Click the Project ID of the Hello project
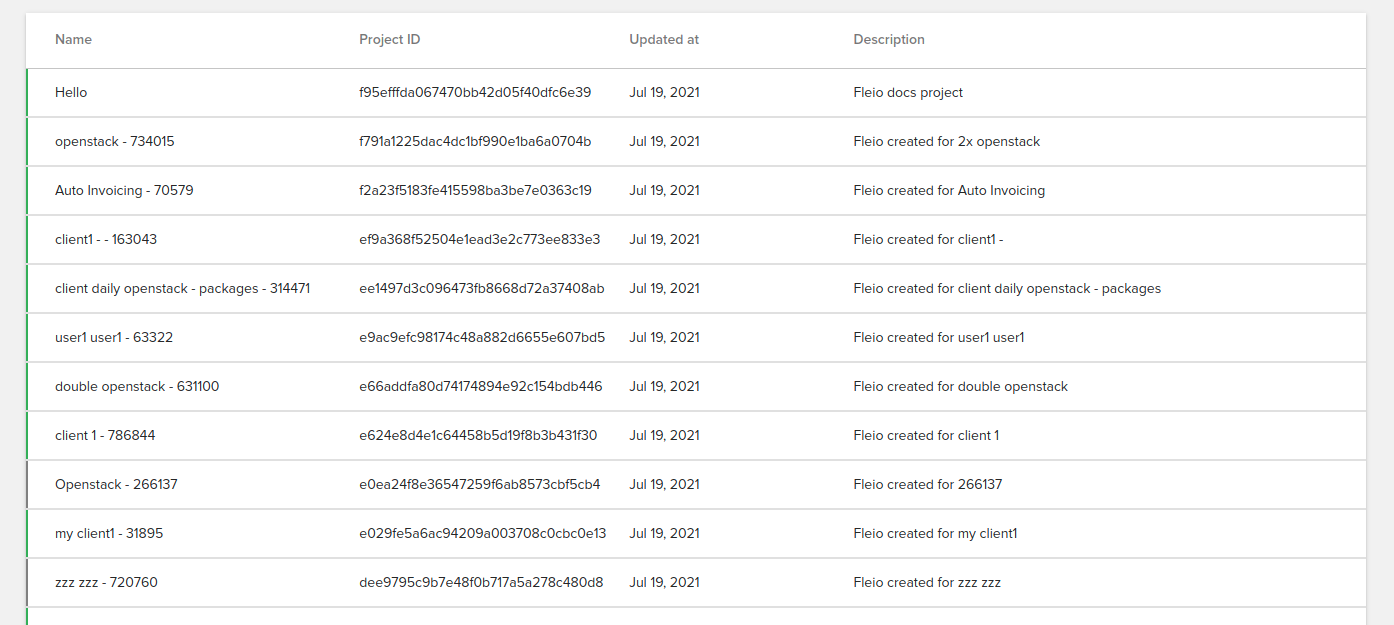This screenshot has width=1394, height=625. coord(475,92)
